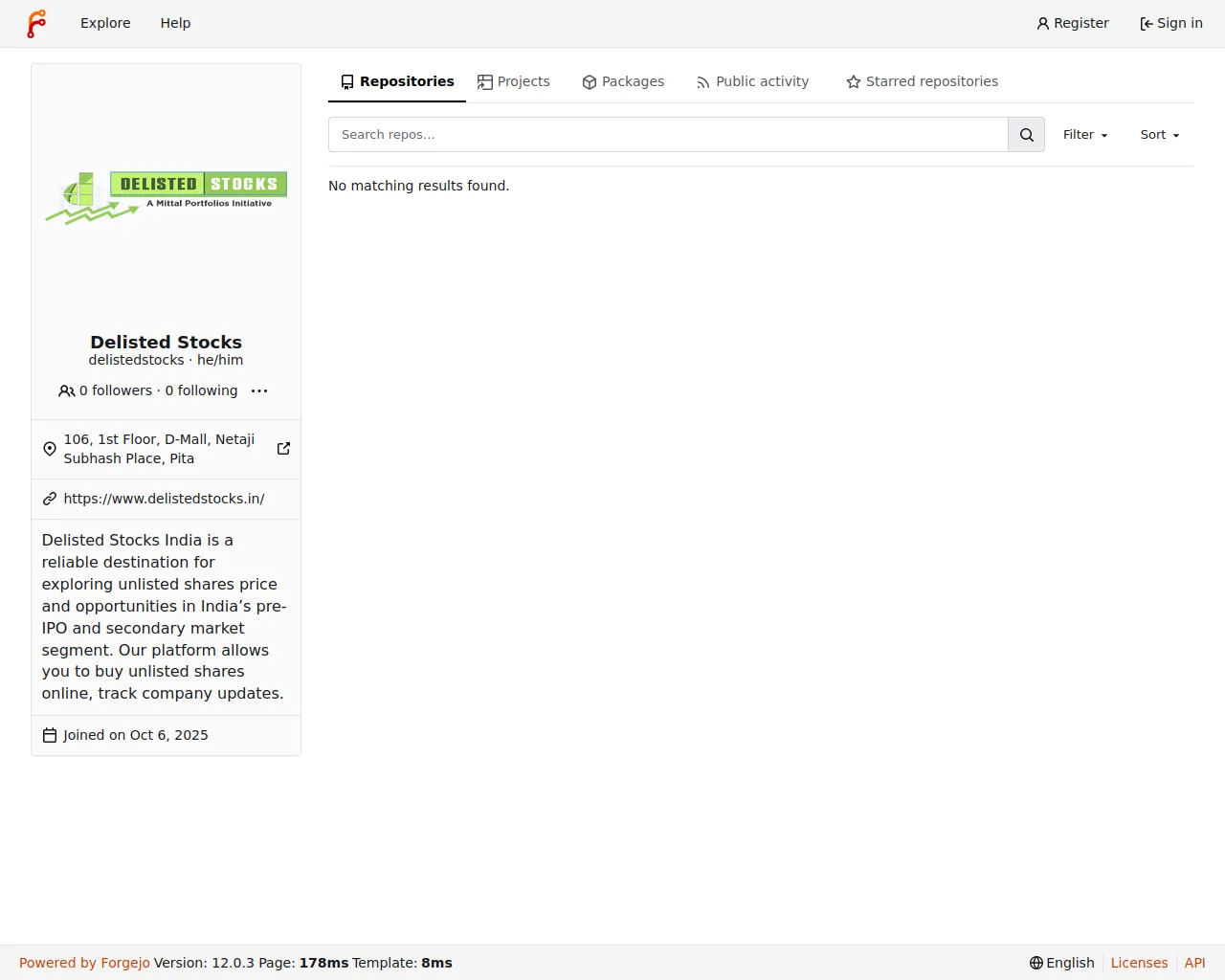This screenshot has height=980, width=1225.
Task: Click the No matching results found message
Action: (419, 186)
